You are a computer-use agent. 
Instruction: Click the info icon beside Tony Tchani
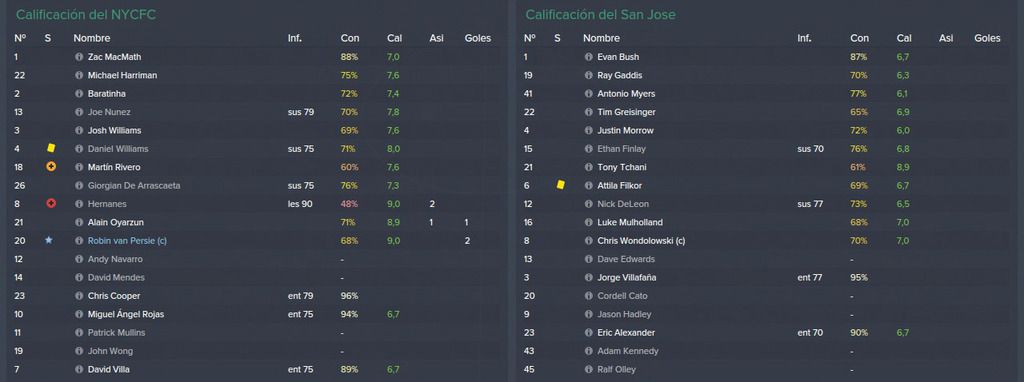coord(588,167)
